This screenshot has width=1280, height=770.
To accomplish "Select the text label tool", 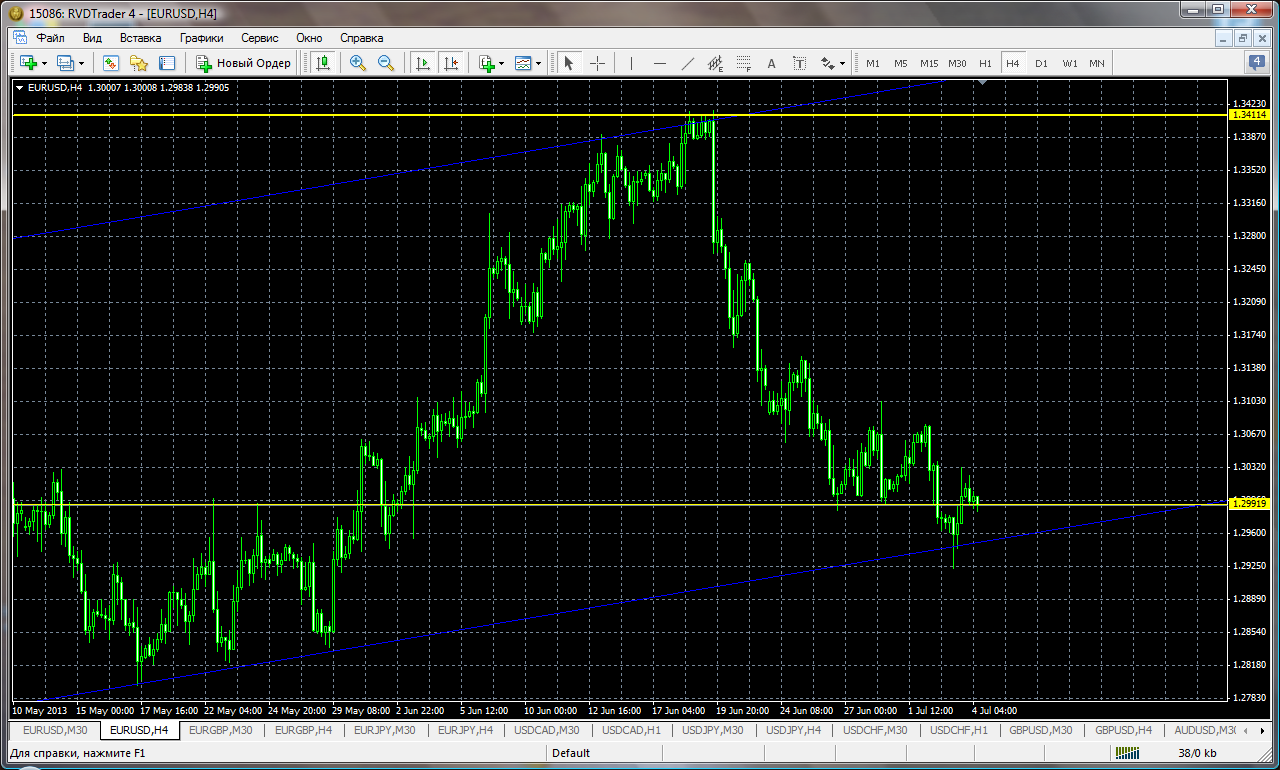I will (x=799, y=63).
